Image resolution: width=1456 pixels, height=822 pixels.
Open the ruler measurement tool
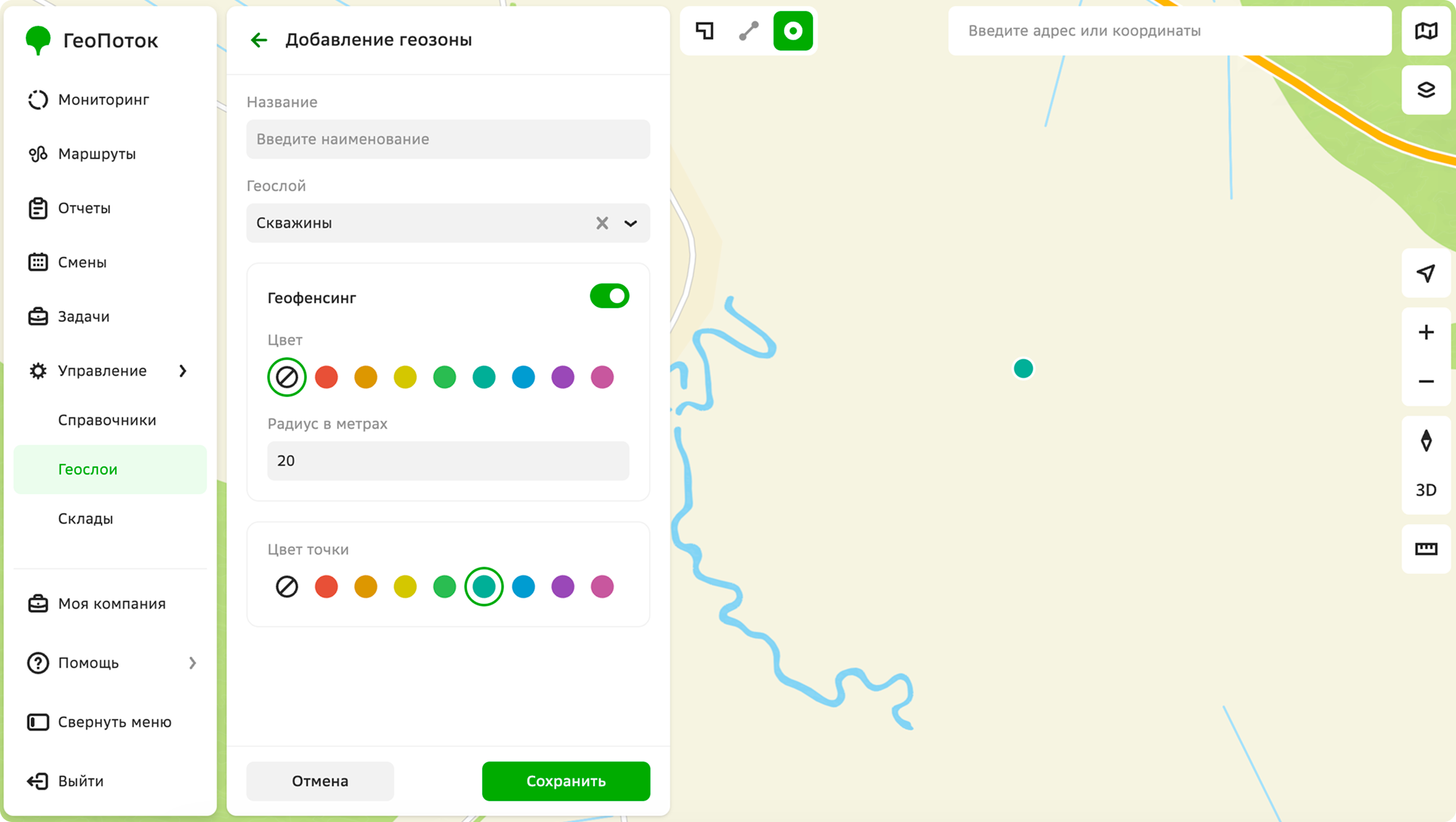1426,549
